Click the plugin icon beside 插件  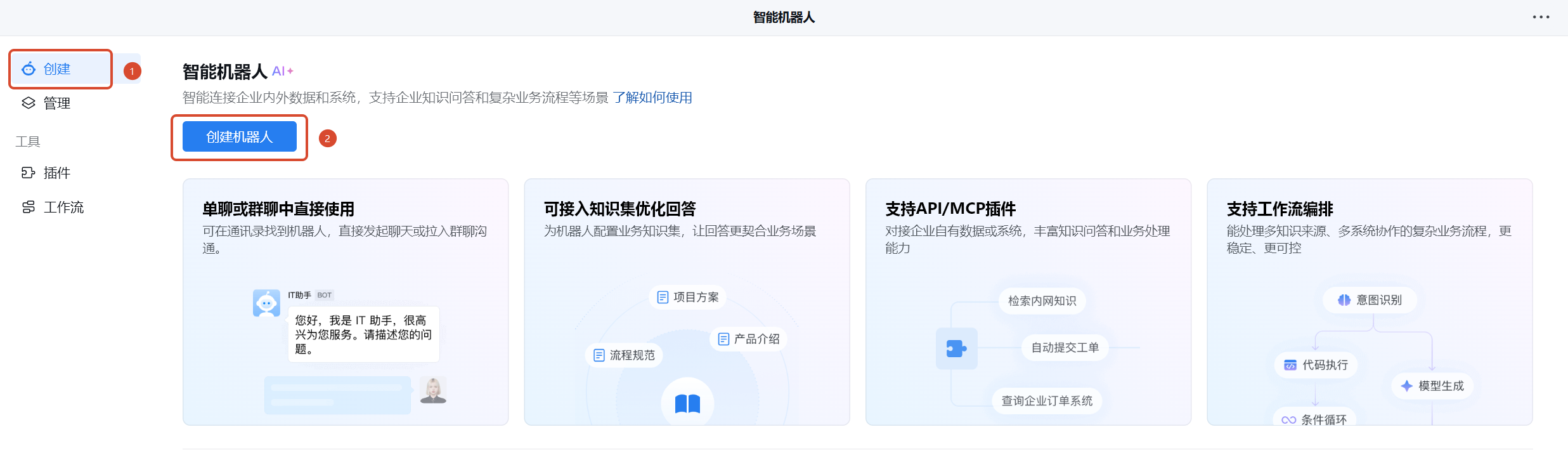pyautogui.click(x=29, y=173)
